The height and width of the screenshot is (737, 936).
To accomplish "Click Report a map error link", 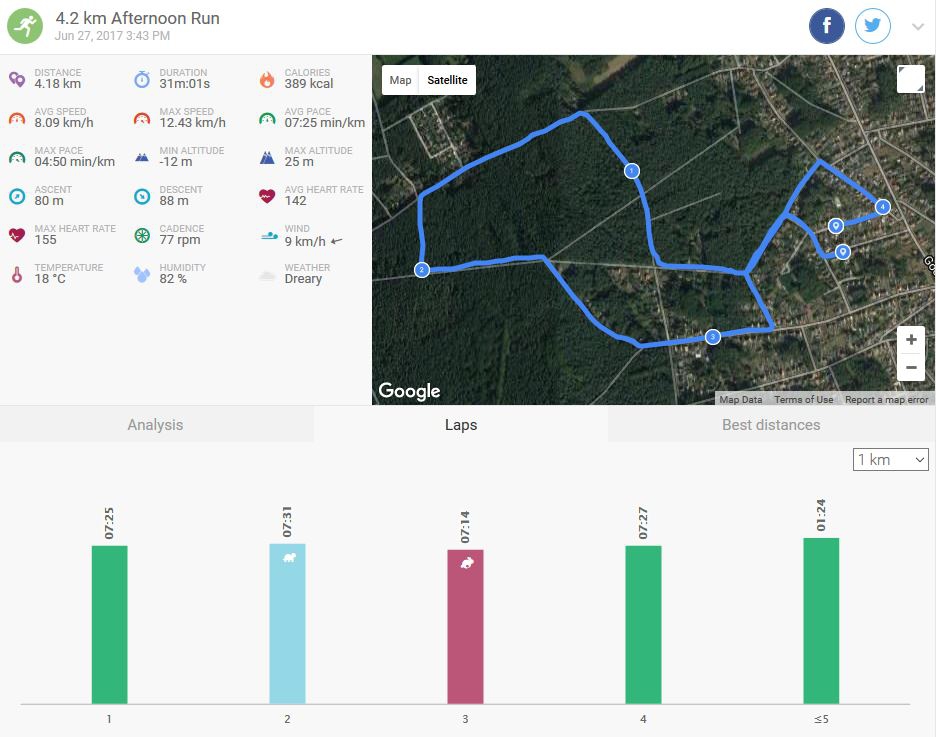I will (886, 400).
